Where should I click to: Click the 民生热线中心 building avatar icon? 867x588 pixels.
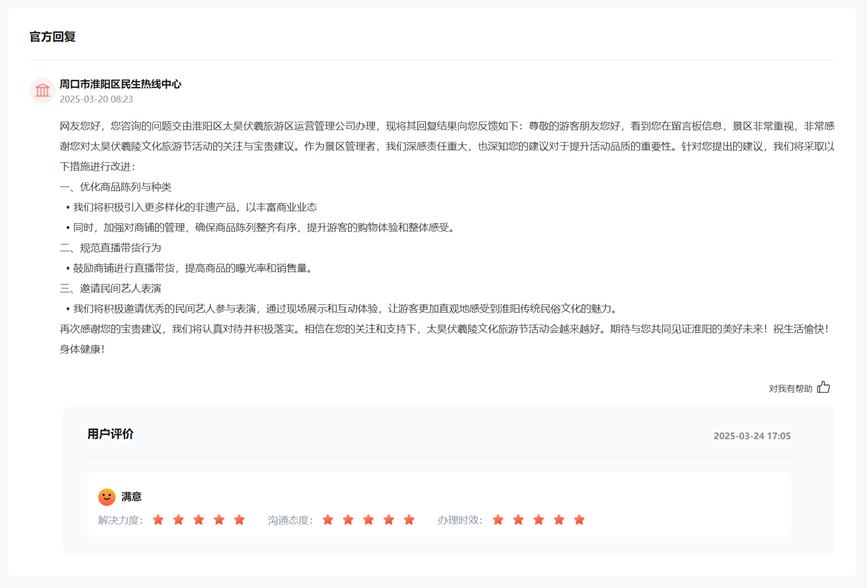coord(42,91)
